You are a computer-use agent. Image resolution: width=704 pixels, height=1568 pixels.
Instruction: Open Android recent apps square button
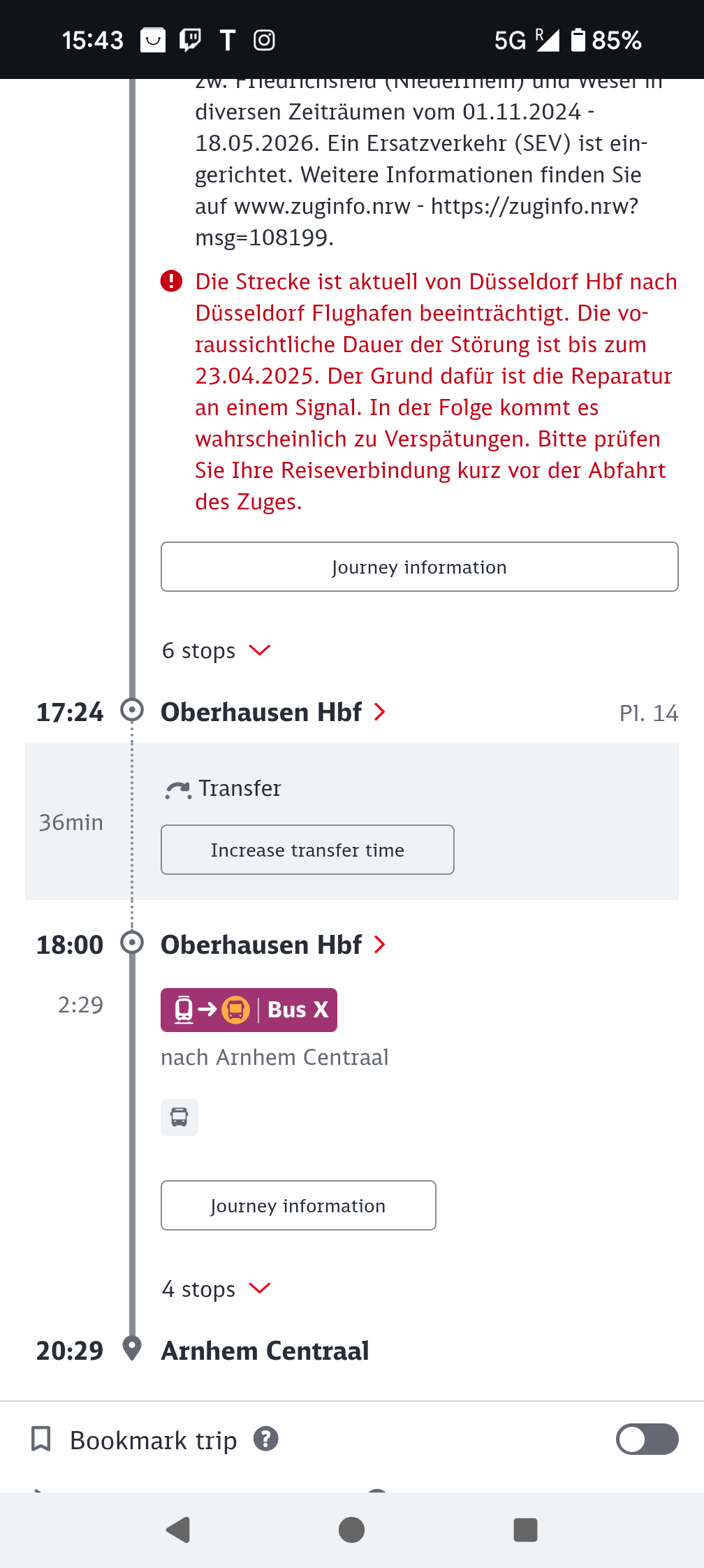[525, 1530]
